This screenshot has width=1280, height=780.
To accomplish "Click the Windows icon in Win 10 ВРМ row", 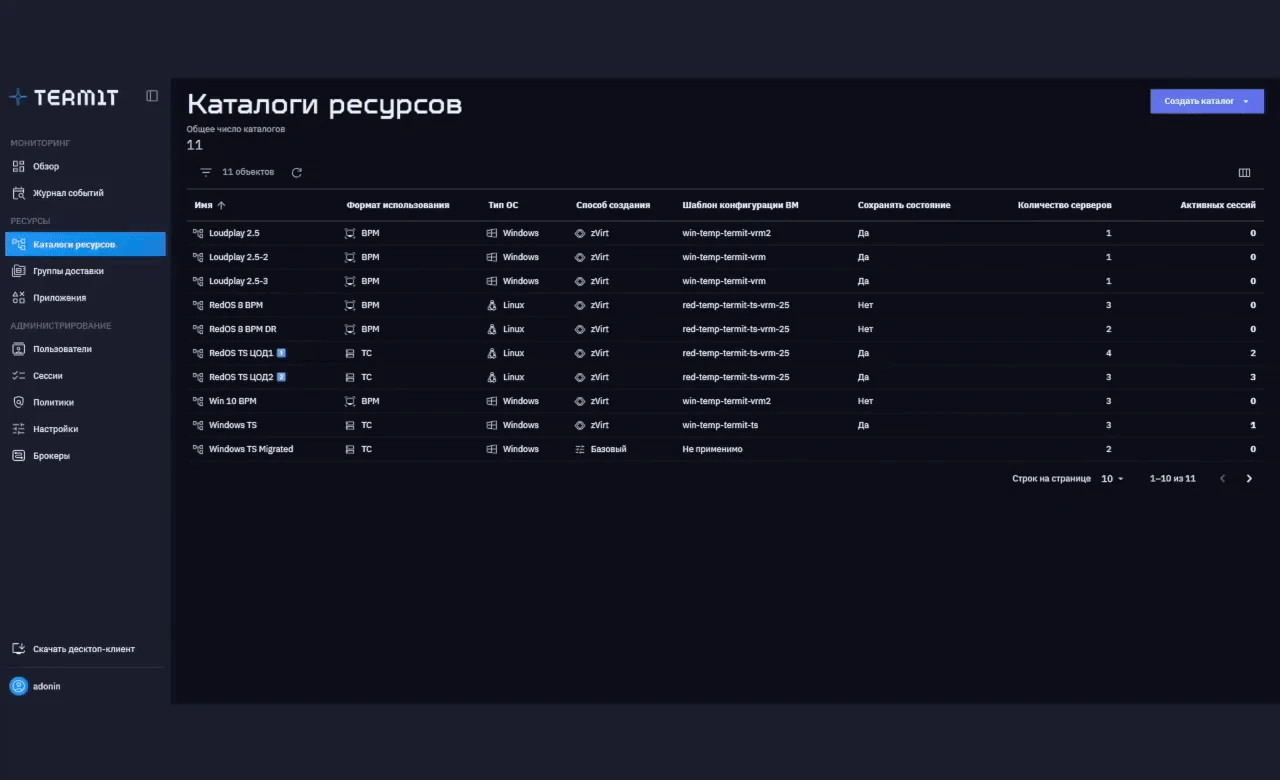I will [x=492, y=401].
